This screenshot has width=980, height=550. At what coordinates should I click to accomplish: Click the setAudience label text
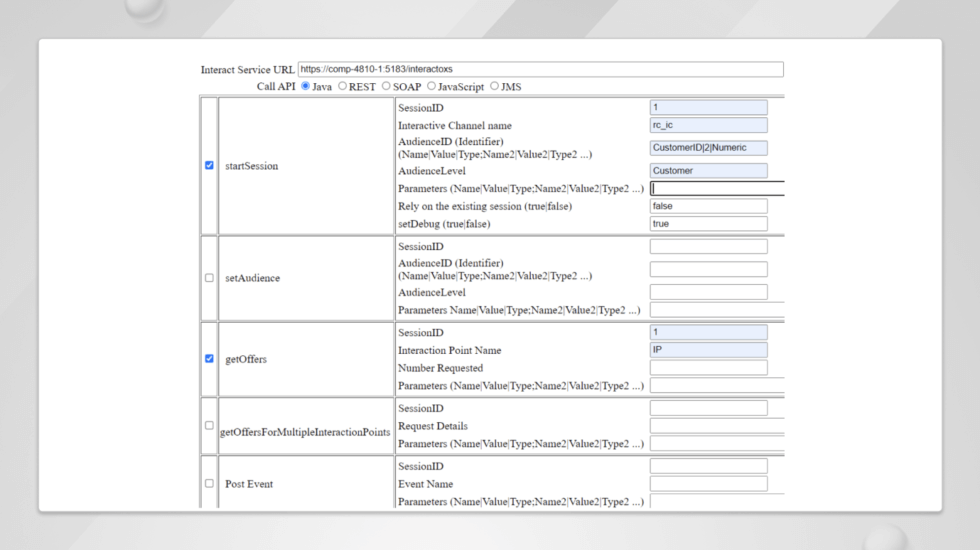(252, 278)
